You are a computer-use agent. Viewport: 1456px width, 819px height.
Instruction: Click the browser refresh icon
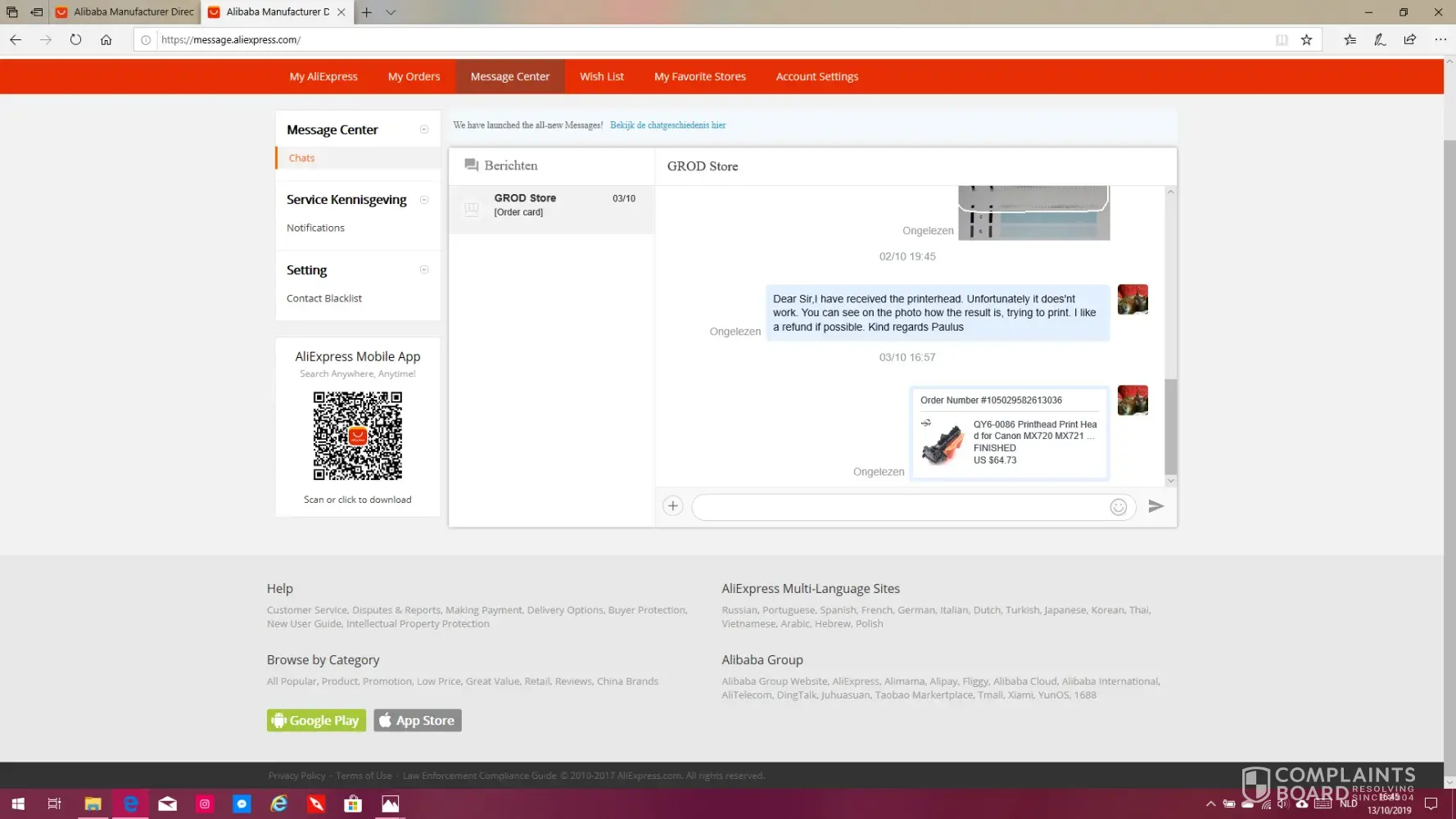click(75, 39)
